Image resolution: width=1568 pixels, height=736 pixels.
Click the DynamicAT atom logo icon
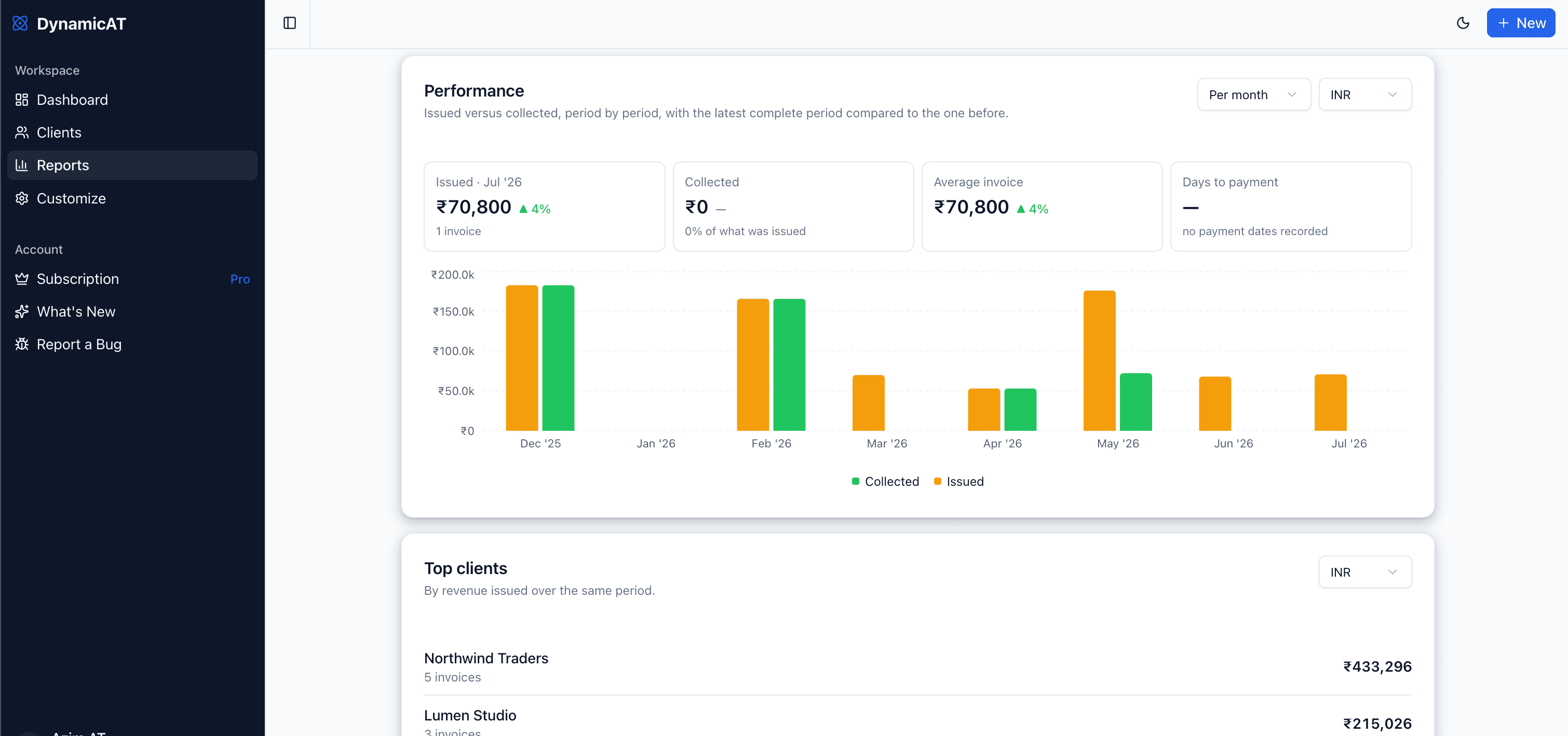click(20, 23)
